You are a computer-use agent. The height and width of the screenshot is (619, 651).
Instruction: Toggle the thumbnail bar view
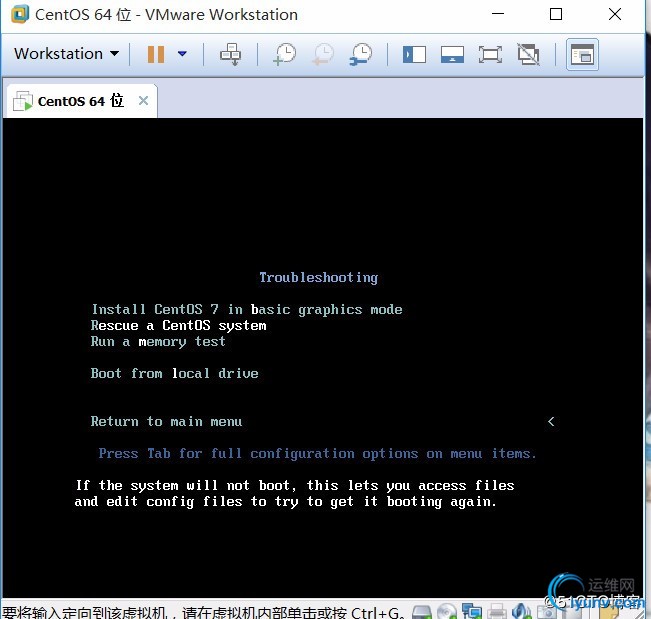[x=452, y=54]
